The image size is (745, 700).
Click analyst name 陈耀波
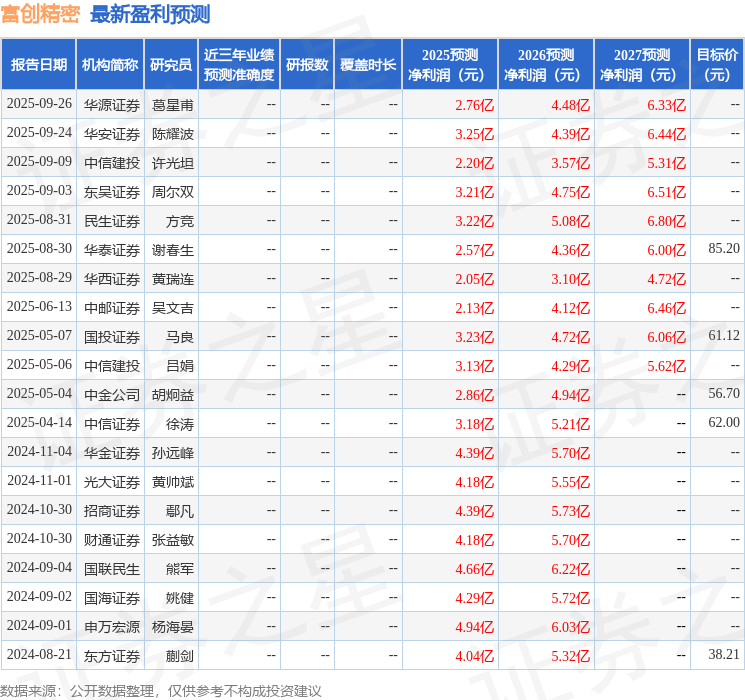(x=172, y=134)
